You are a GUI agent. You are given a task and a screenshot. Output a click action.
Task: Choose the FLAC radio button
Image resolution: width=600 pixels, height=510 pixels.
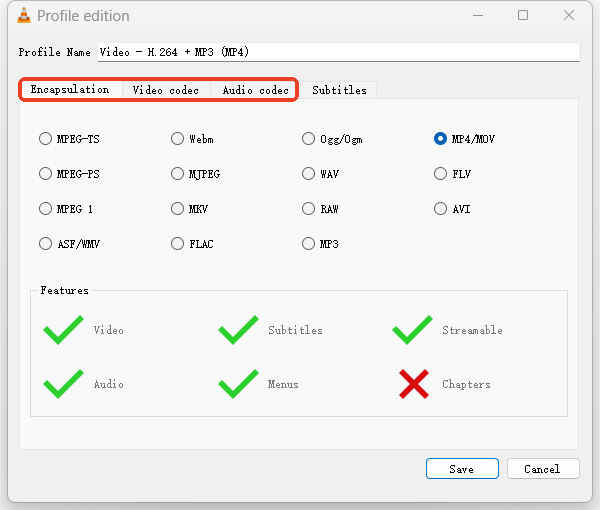click(178, 243)
